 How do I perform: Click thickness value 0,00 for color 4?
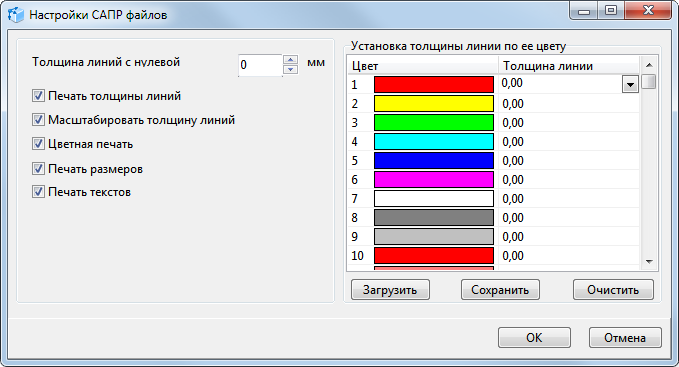tap(513, 142)
